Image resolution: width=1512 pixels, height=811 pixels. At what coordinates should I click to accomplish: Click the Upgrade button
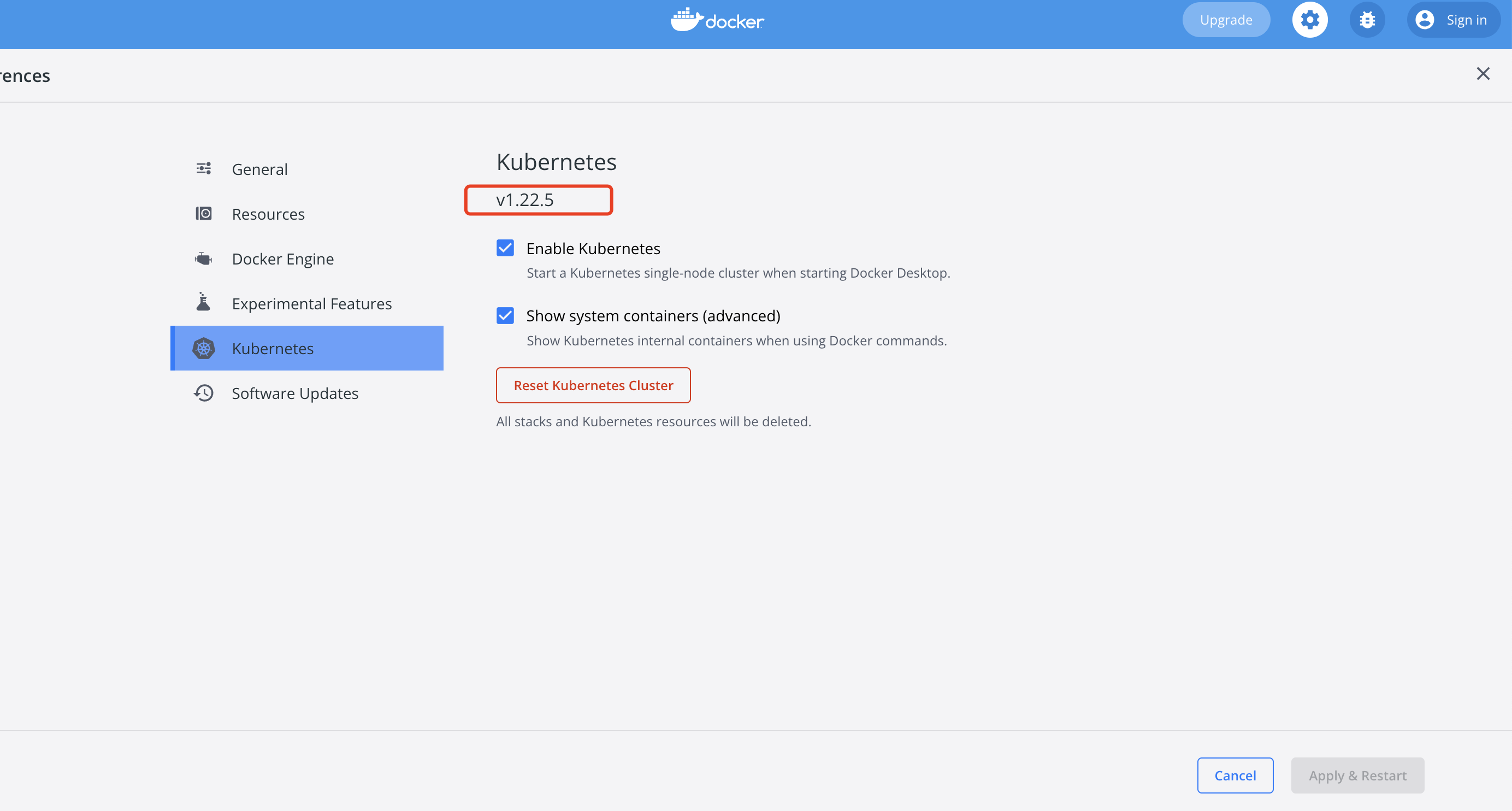pyautogui.click(x=1226, y=19)
